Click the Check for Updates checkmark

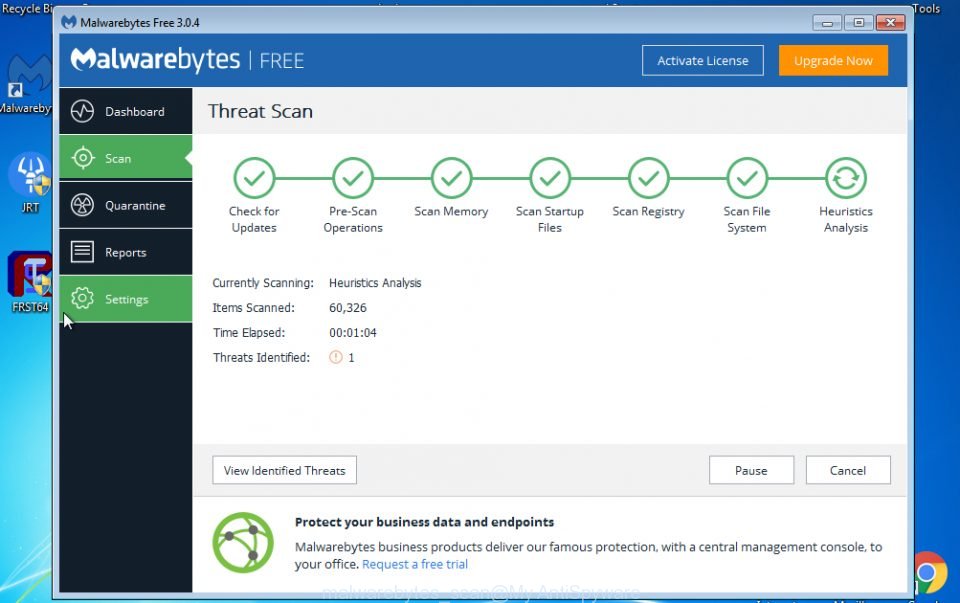pos(253,177)
